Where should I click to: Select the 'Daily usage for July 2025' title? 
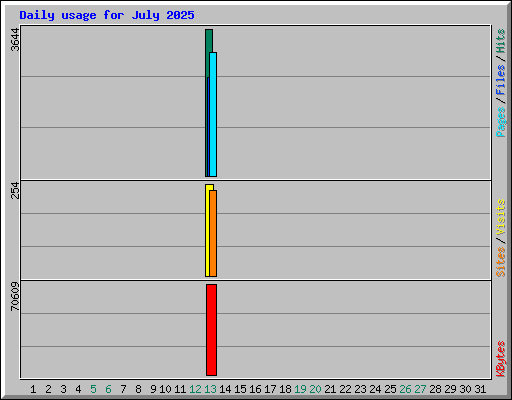click(107, 15)
